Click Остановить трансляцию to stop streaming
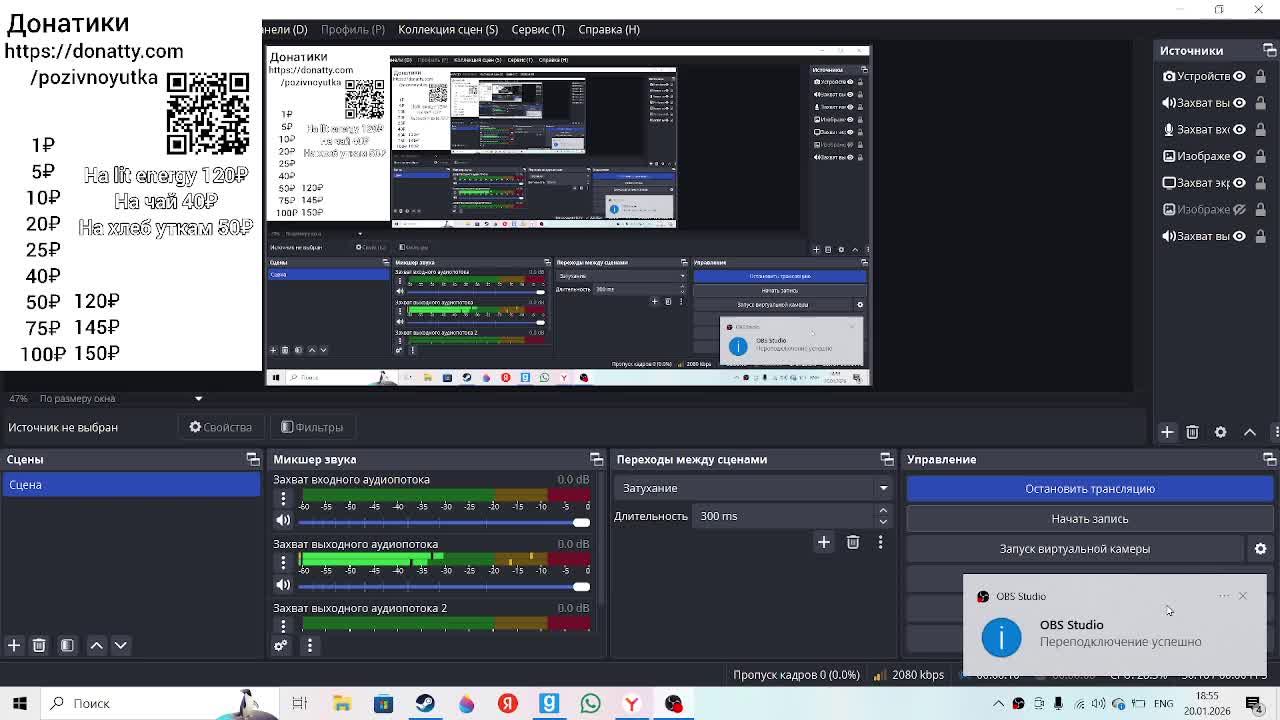1280x720 pixels. click(x=1090, y=488)
